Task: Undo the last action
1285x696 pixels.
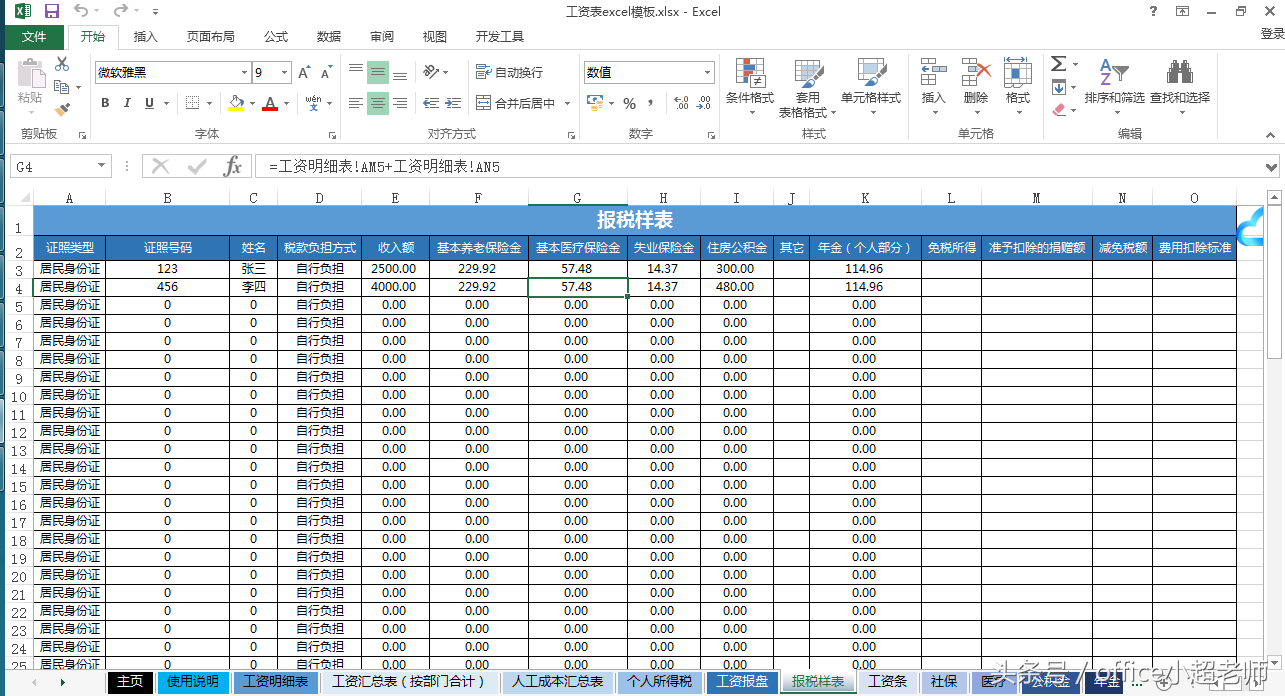Action: (x=80, y=11)
